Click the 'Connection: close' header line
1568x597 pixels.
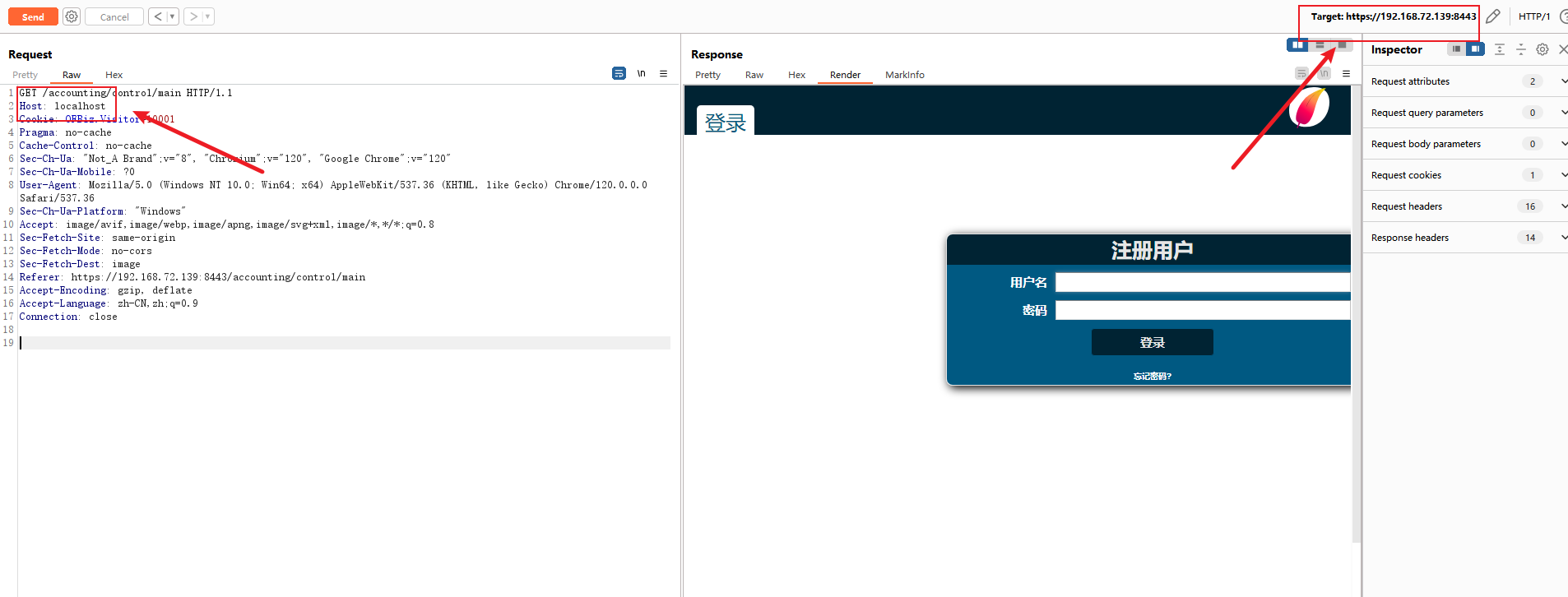click(x=68, y=317)
